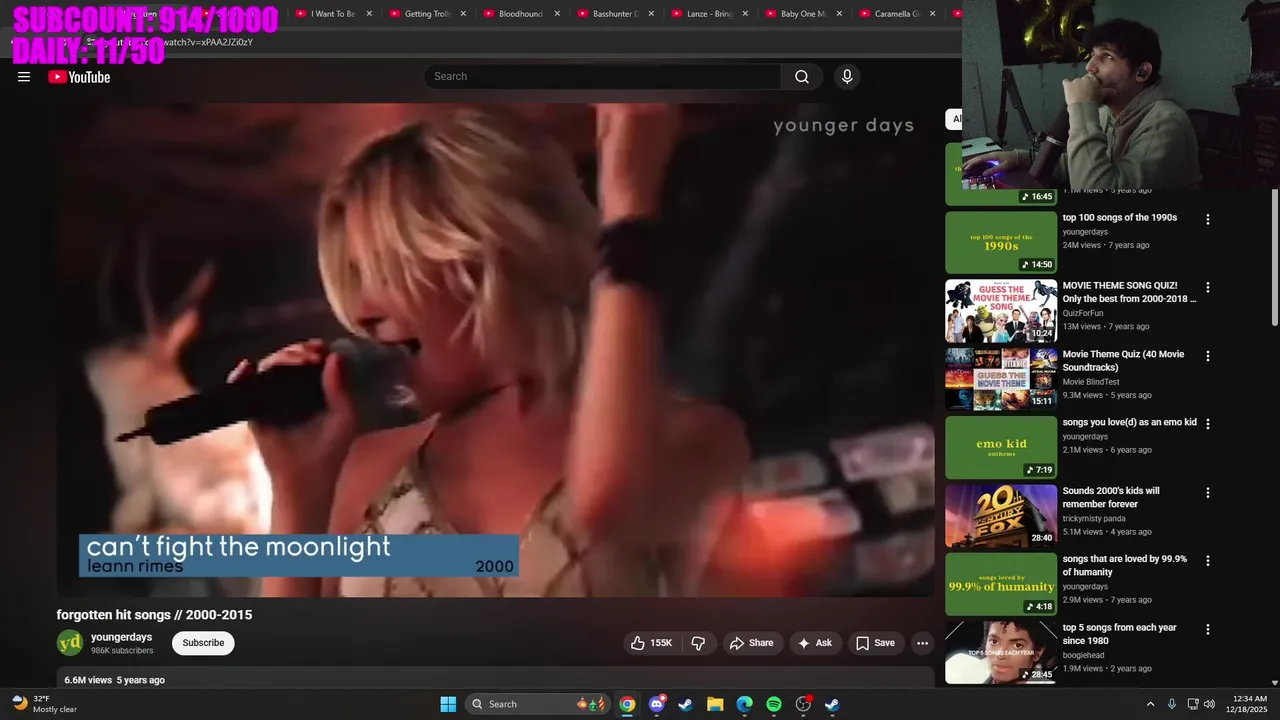Image resolution: width=1280 pixels, height=720 pixels.
Task: Open the youngerdays channel avatar
Action: (x=70, y=643)
